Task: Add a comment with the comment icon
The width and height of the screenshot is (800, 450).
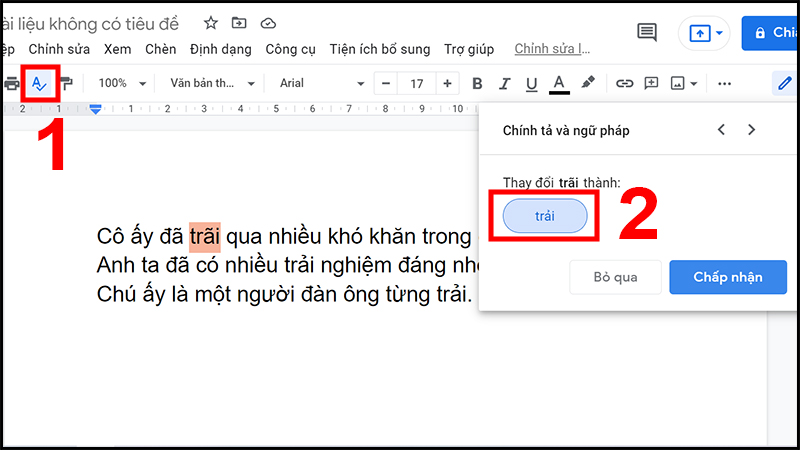Action: point(652,83)
